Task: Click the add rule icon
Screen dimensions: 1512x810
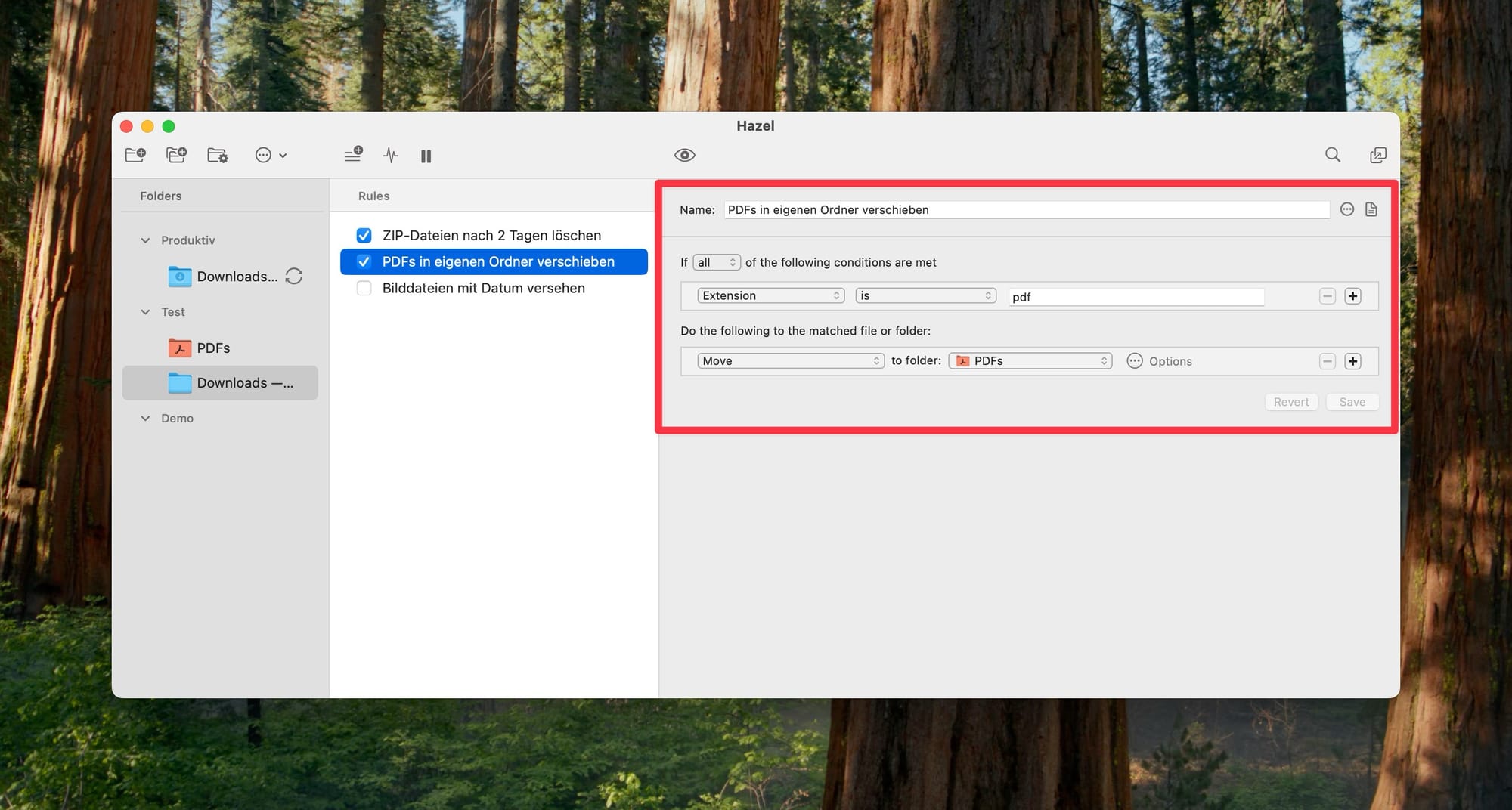Action: [x=353, y=155]
